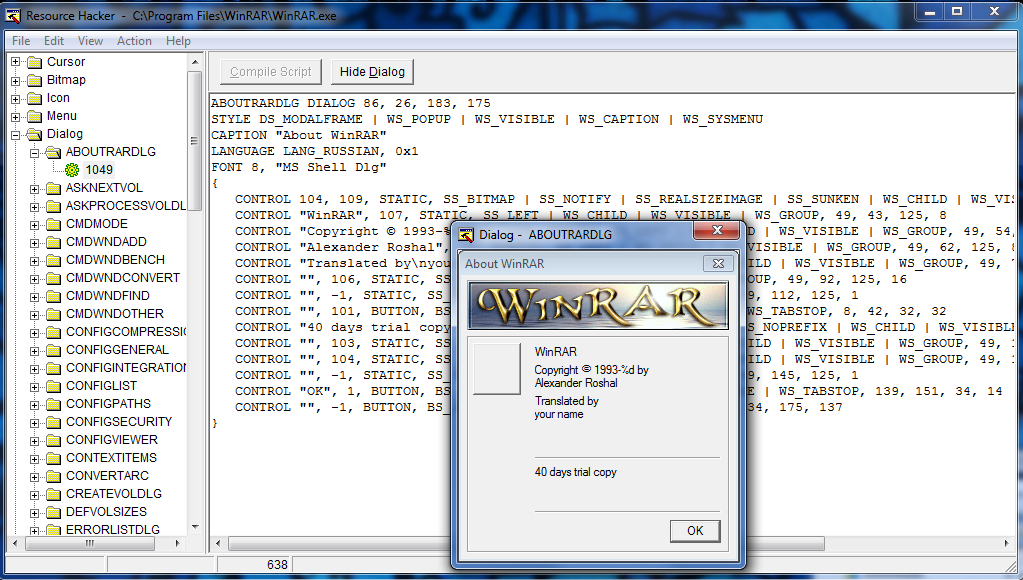Open the Action menu
The image size is (1023, 580).
[134, 40]
